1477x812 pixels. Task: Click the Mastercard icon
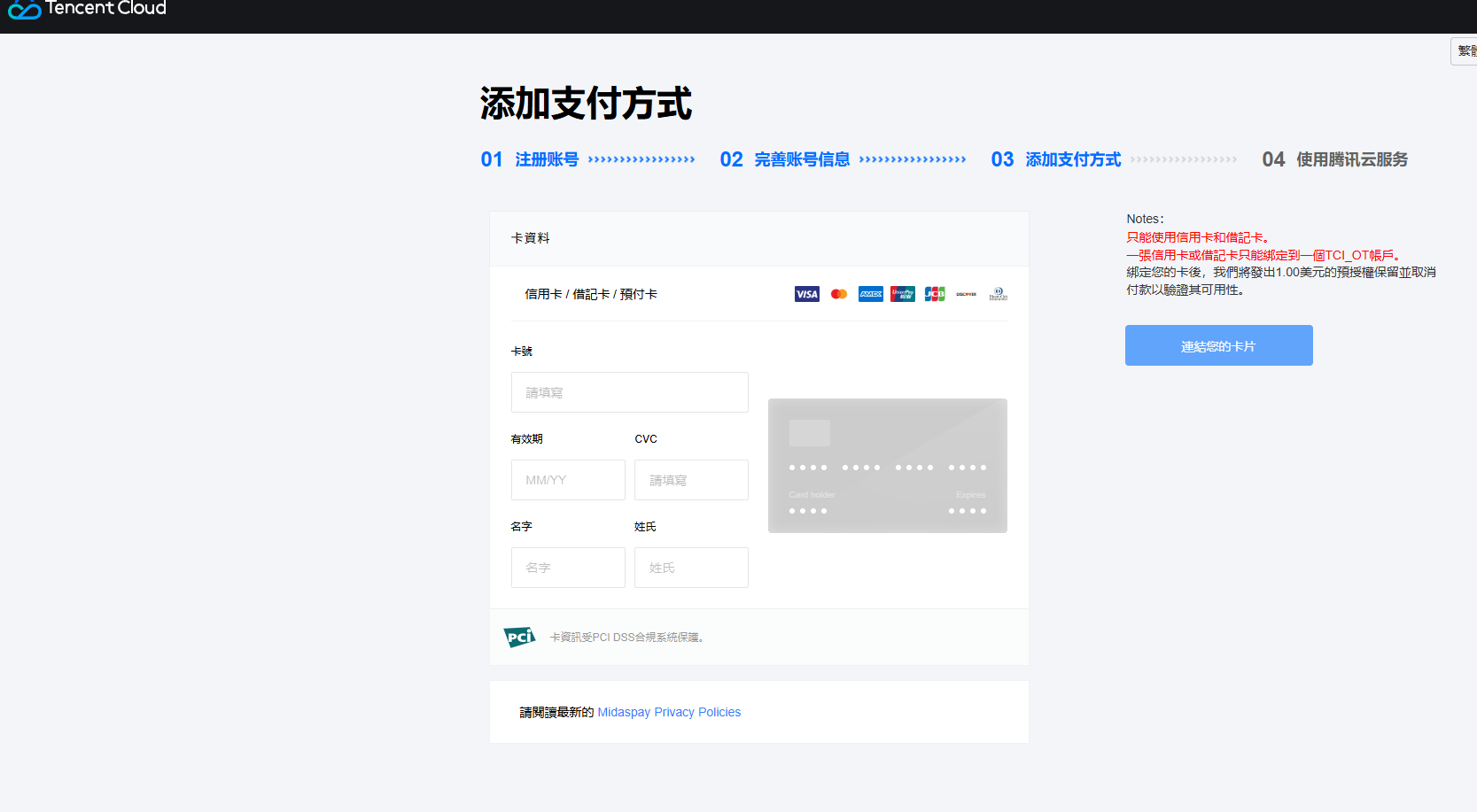tap(839, 294)
